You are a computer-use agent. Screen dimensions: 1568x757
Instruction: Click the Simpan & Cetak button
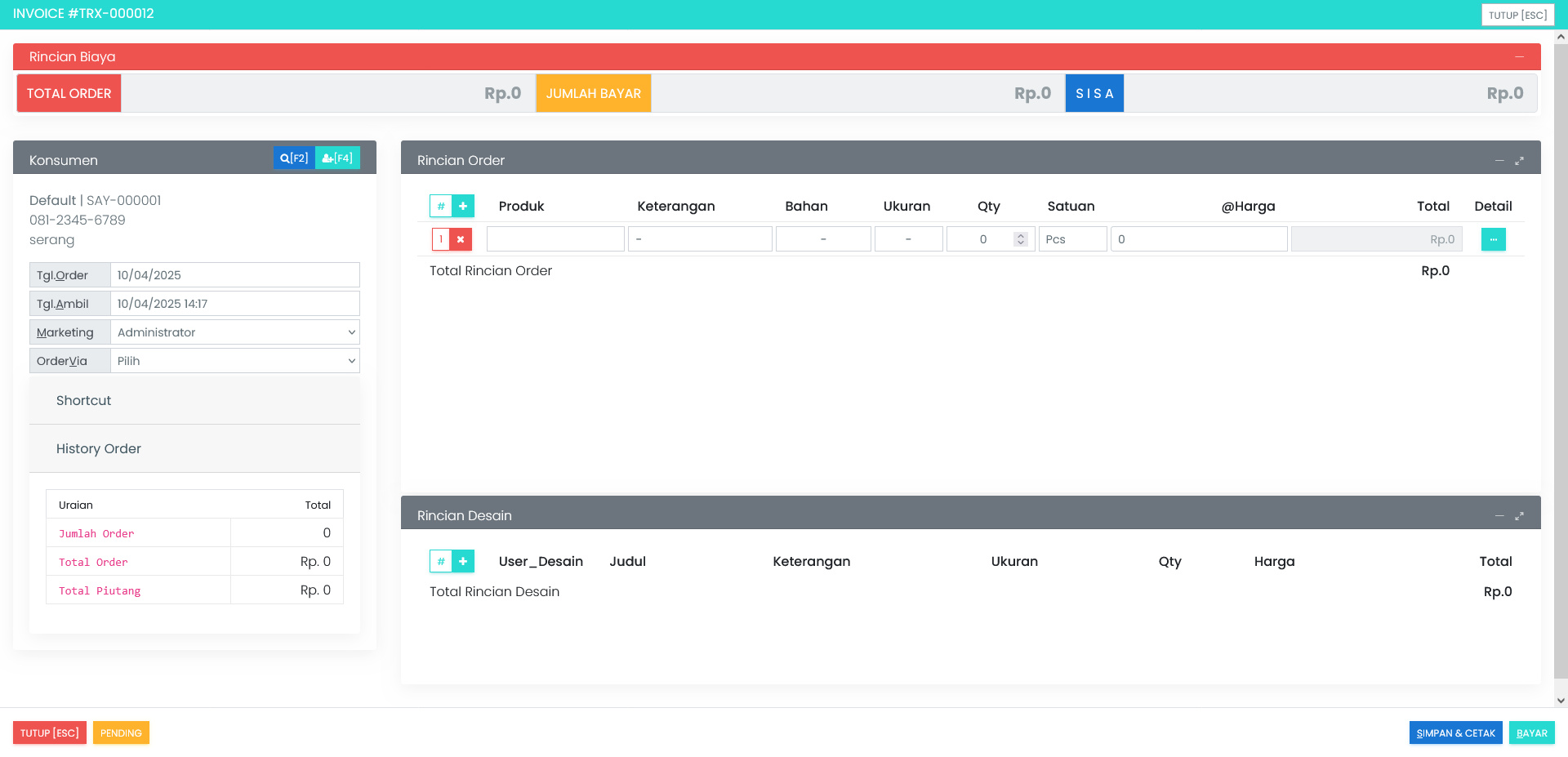click(1455, 733)
